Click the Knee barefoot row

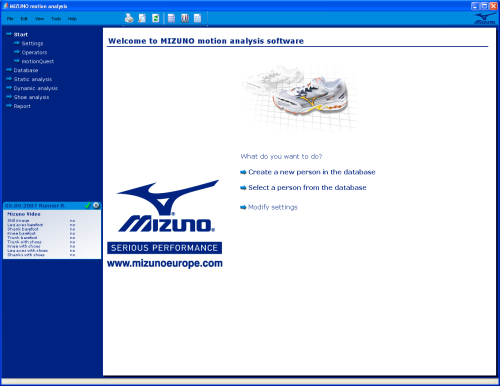tap(41, 233)
